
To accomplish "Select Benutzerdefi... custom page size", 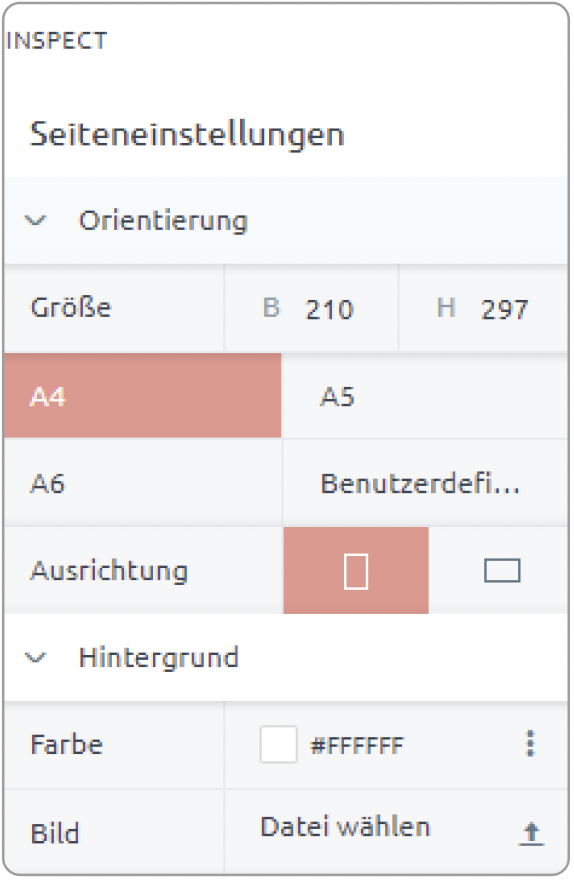I will (425, 483).
